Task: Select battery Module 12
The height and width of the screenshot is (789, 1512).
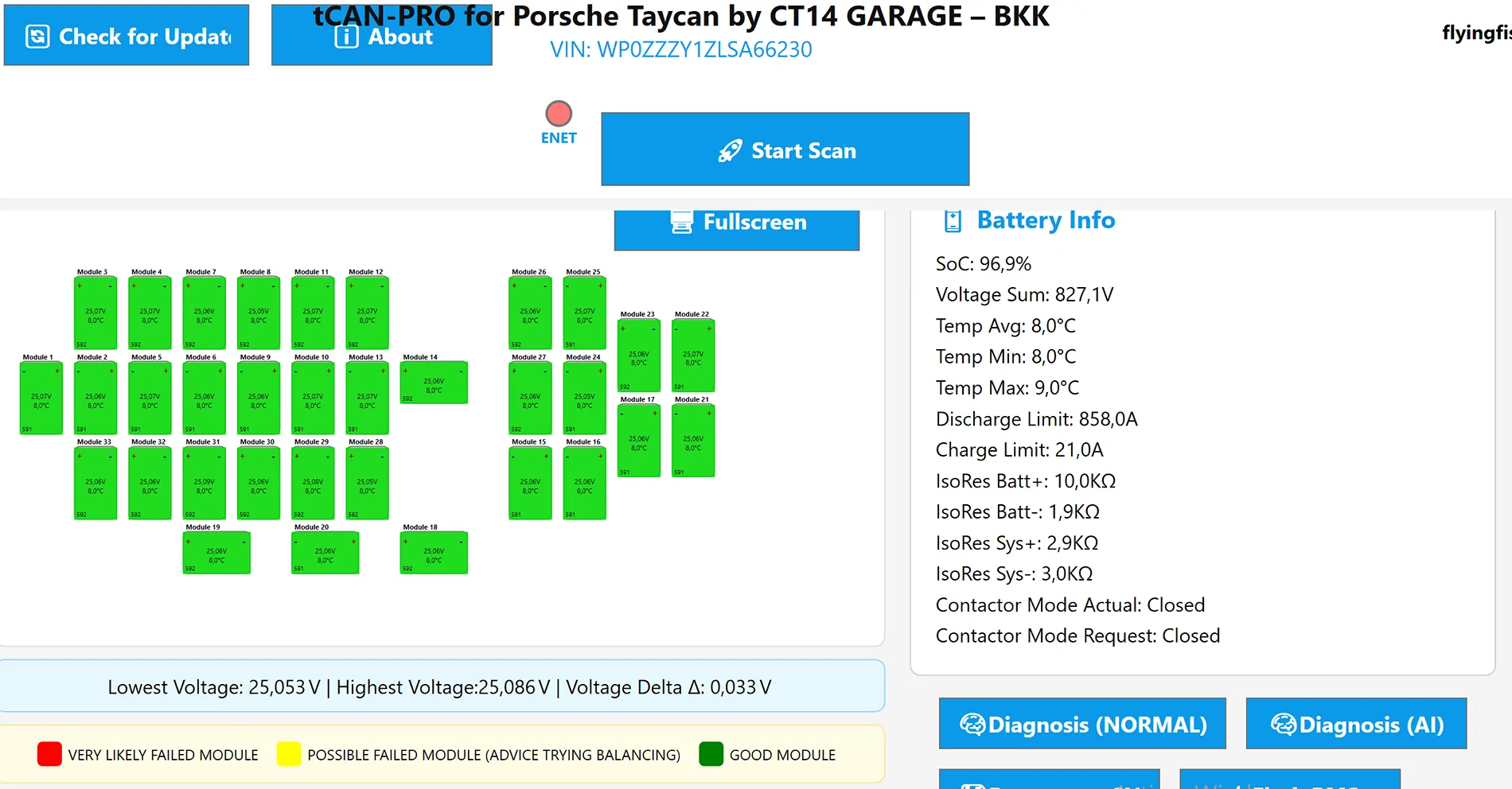Action: click(367, 313)
